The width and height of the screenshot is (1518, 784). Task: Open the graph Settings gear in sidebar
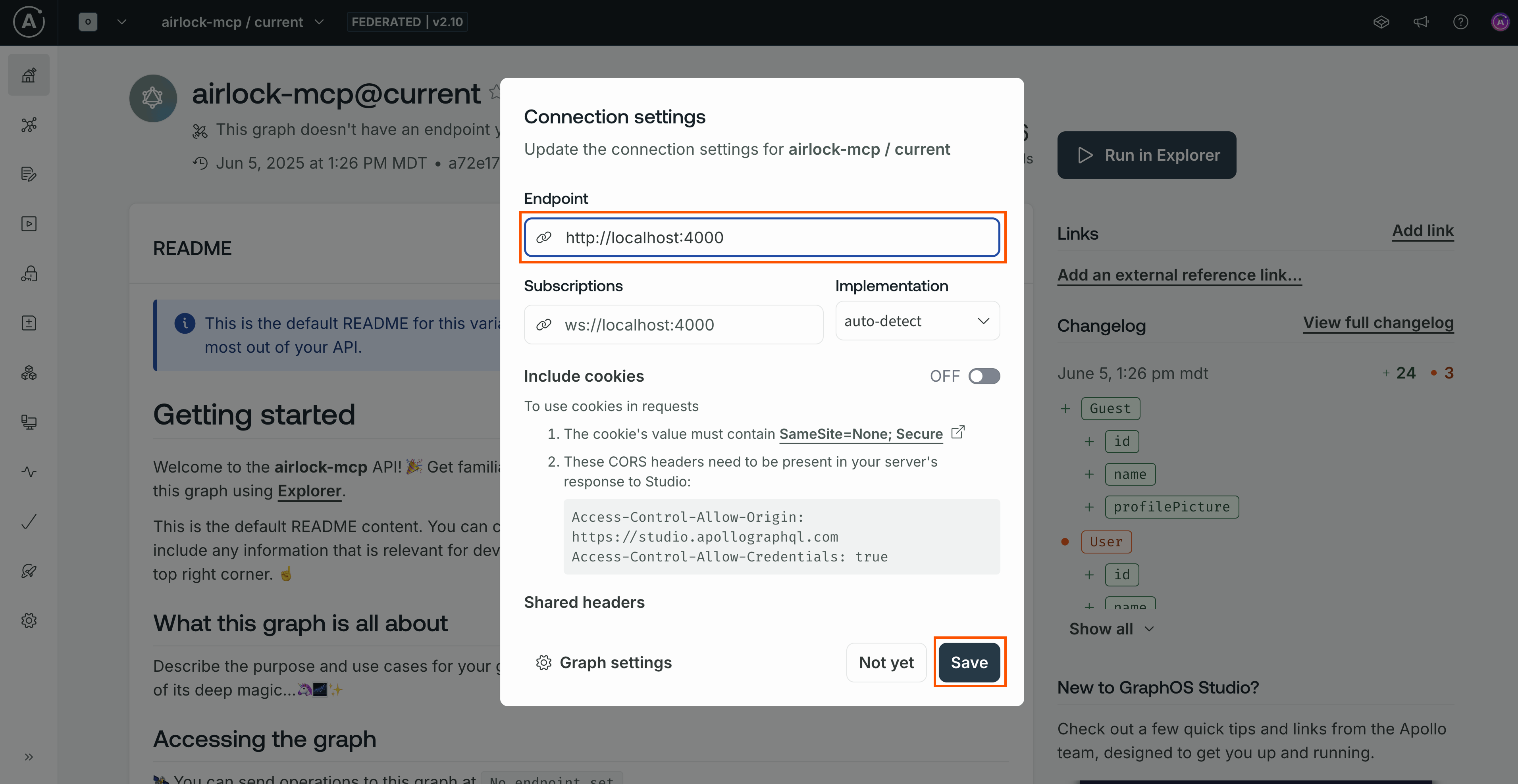click(29, 620)
